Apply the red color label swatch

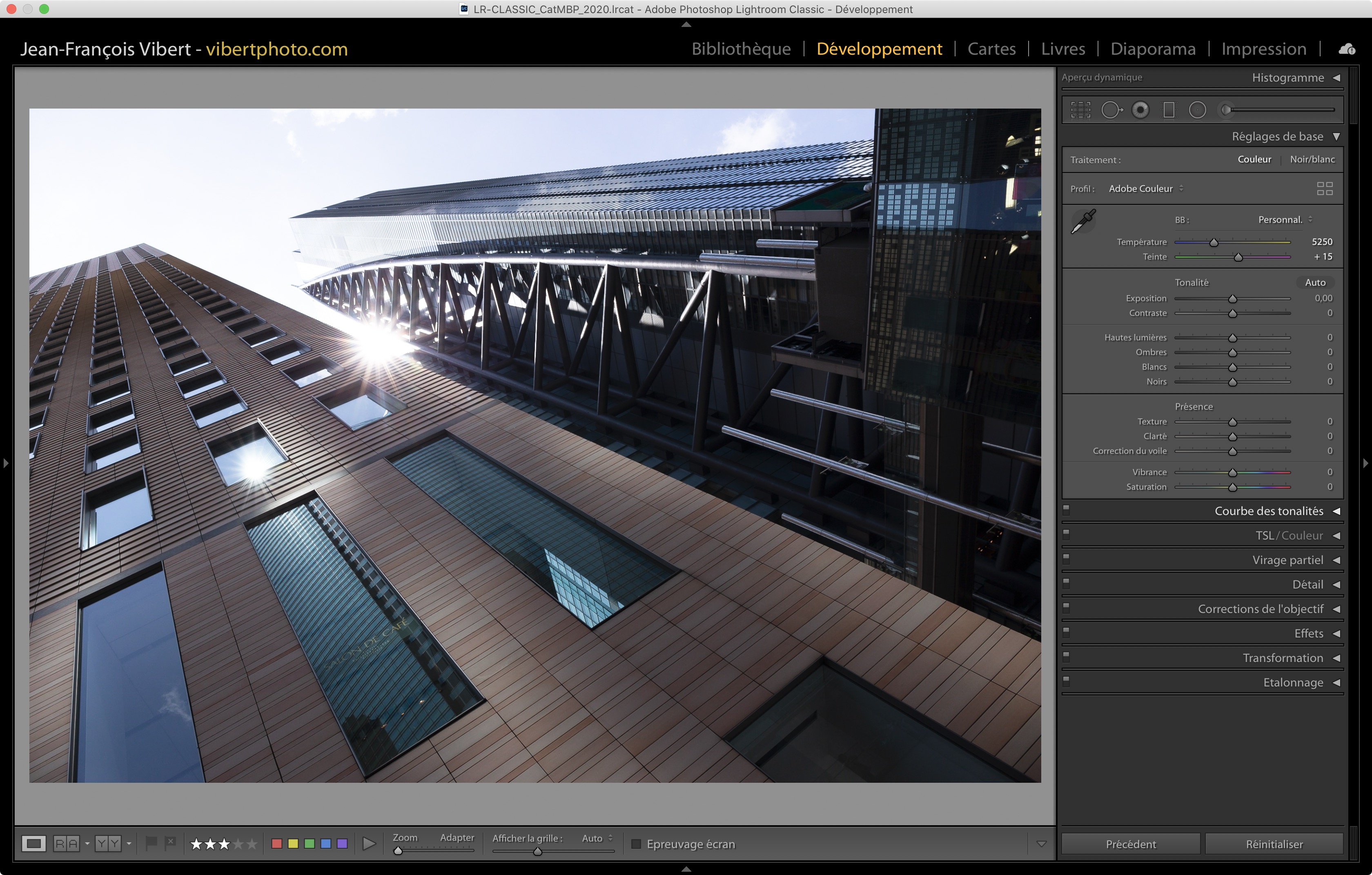coord(277,844)
